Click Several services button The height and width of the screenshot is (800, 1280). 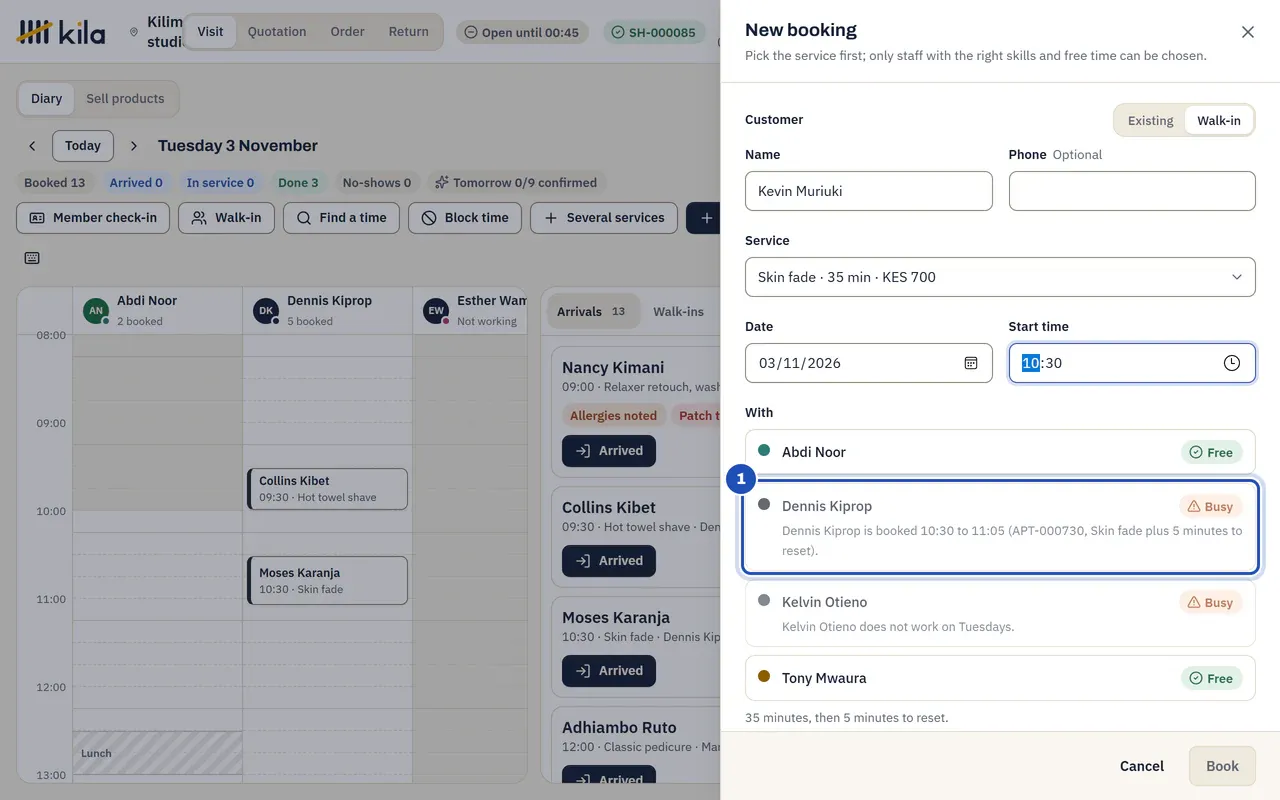click(604, 218)
